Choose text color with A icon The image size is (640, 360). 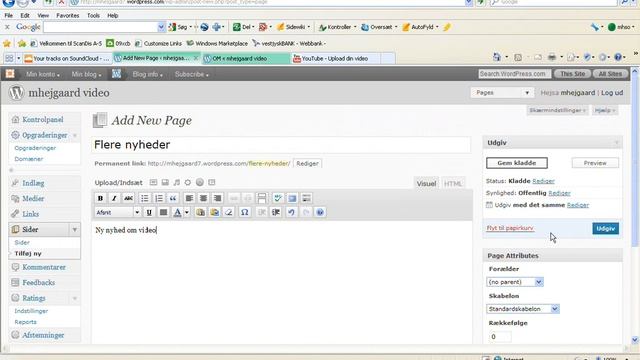pyautogui.click(x=178, y=212)
